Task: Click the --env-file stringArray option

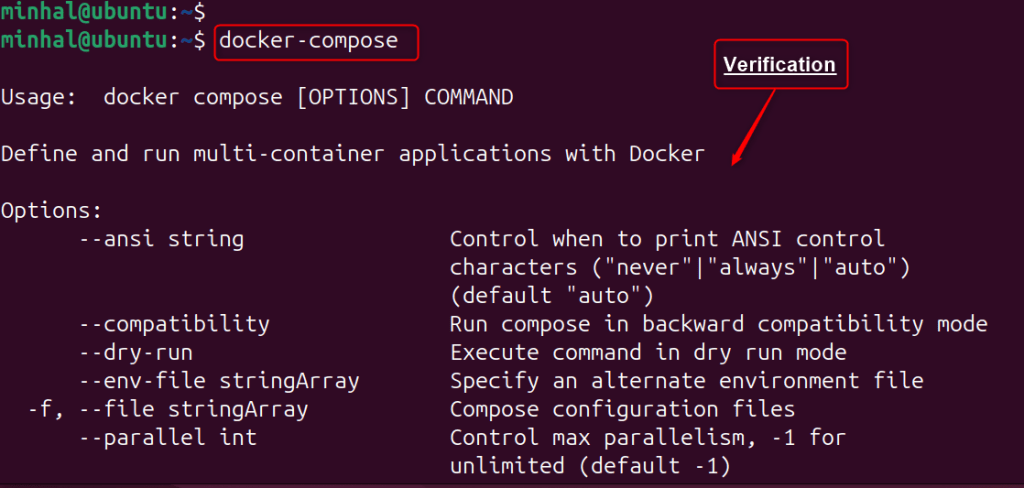Action: pyautogui.click(x=218, y=381)
